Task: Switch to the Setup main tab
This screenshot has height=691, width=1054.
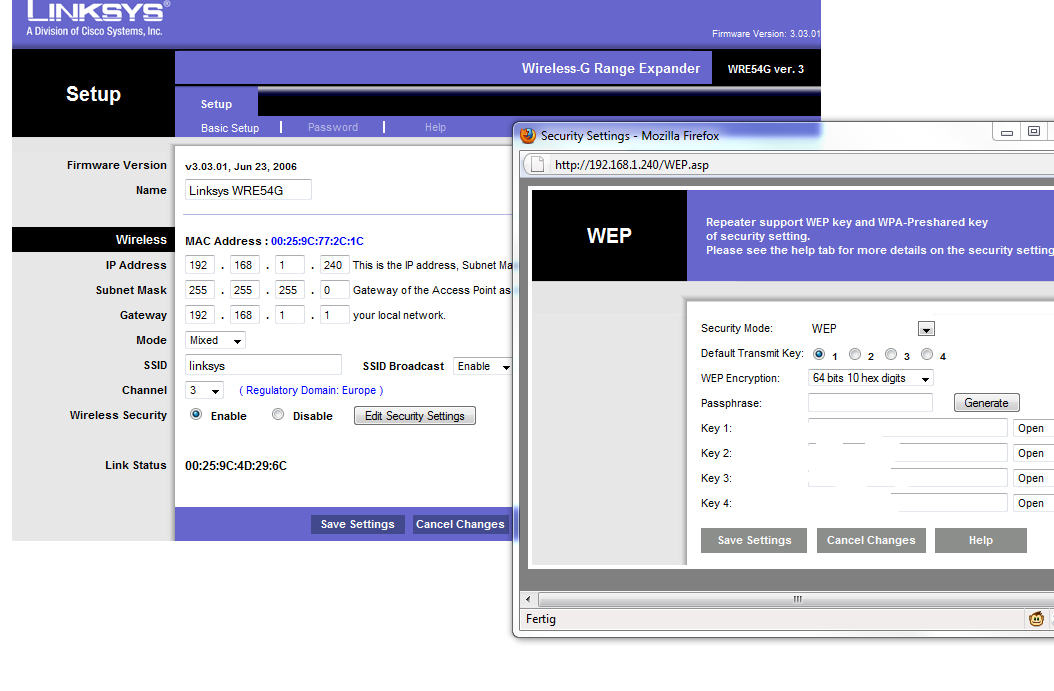Action: 216,104
